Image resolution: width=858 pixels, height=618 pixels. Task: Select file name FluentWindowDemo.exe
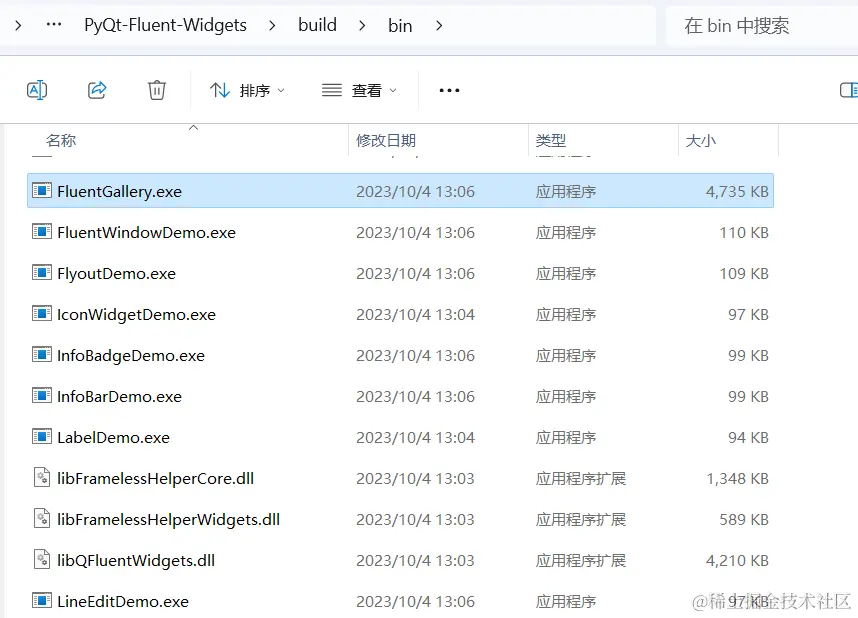pyautogui.click(x=146, y=233)
